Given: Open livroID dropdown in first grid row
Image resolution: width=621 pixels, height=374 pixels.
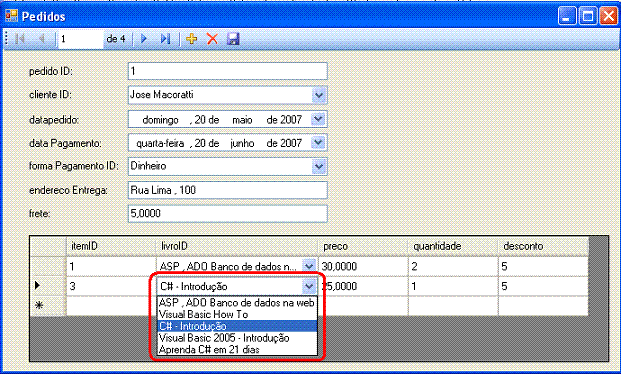Looking at the screenshot, I should [x=309, y=266].
